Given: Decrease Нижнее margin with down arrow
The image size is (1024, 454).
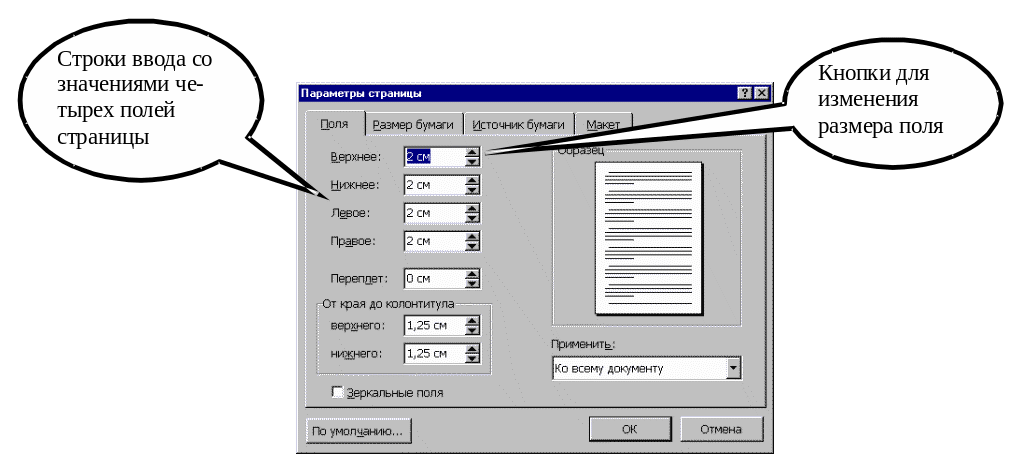Looking at the screenshot, I should (x=473, y=190).
